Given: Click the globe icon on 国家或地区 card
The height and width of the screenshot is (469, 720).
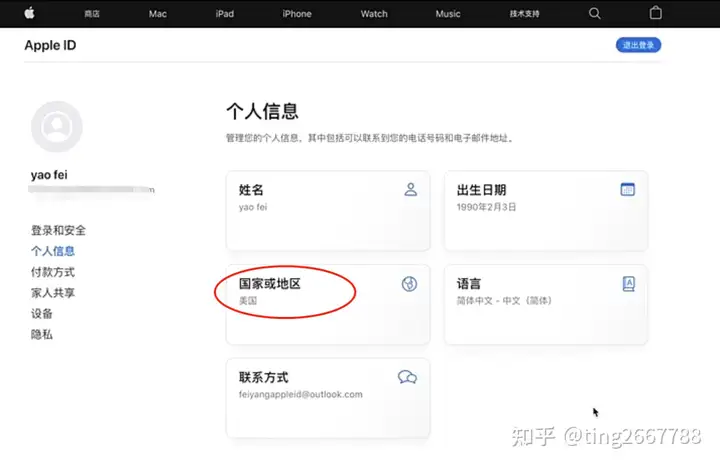Looking at the screenshot, I should point(409,284).
